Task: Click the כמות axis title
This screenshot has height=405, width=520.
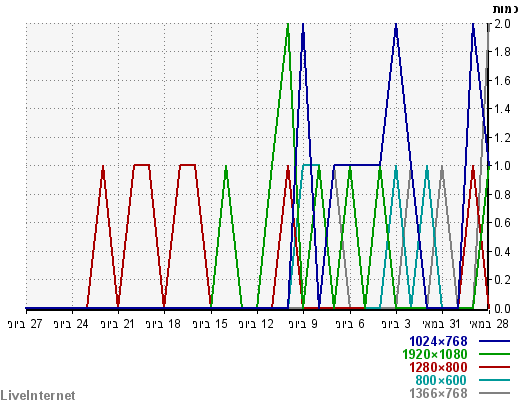Action: pos(505,9)
